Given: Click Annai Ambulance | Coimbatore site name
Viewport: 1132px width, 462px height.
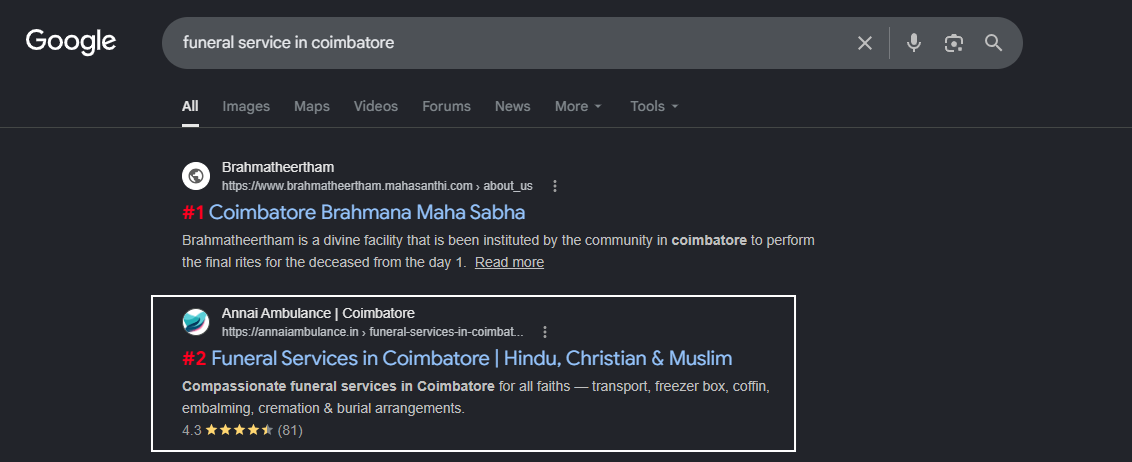Looking at the screenshot, I should (318, 313).
